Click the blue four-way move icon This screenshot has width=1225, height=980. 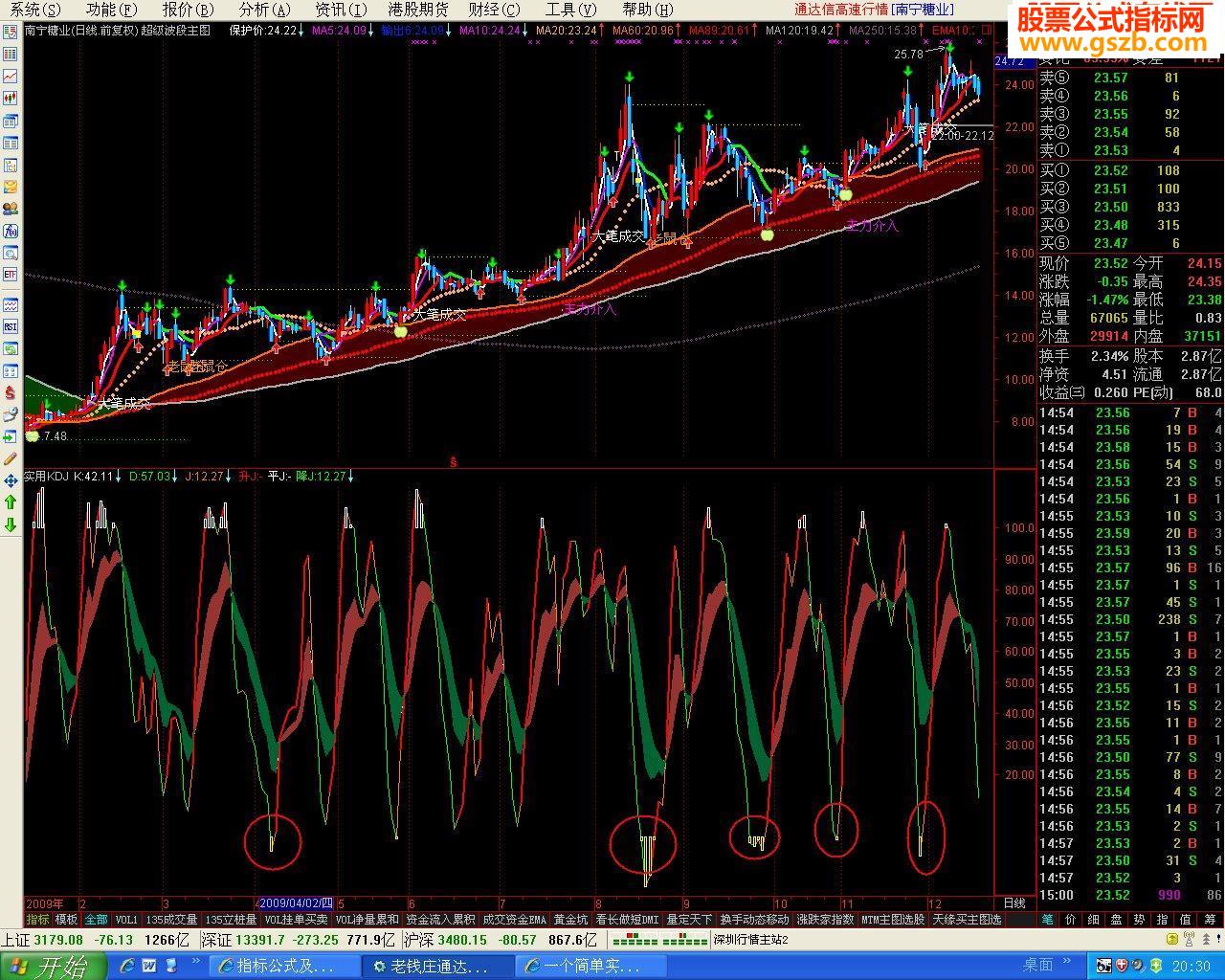click(11, 481)
